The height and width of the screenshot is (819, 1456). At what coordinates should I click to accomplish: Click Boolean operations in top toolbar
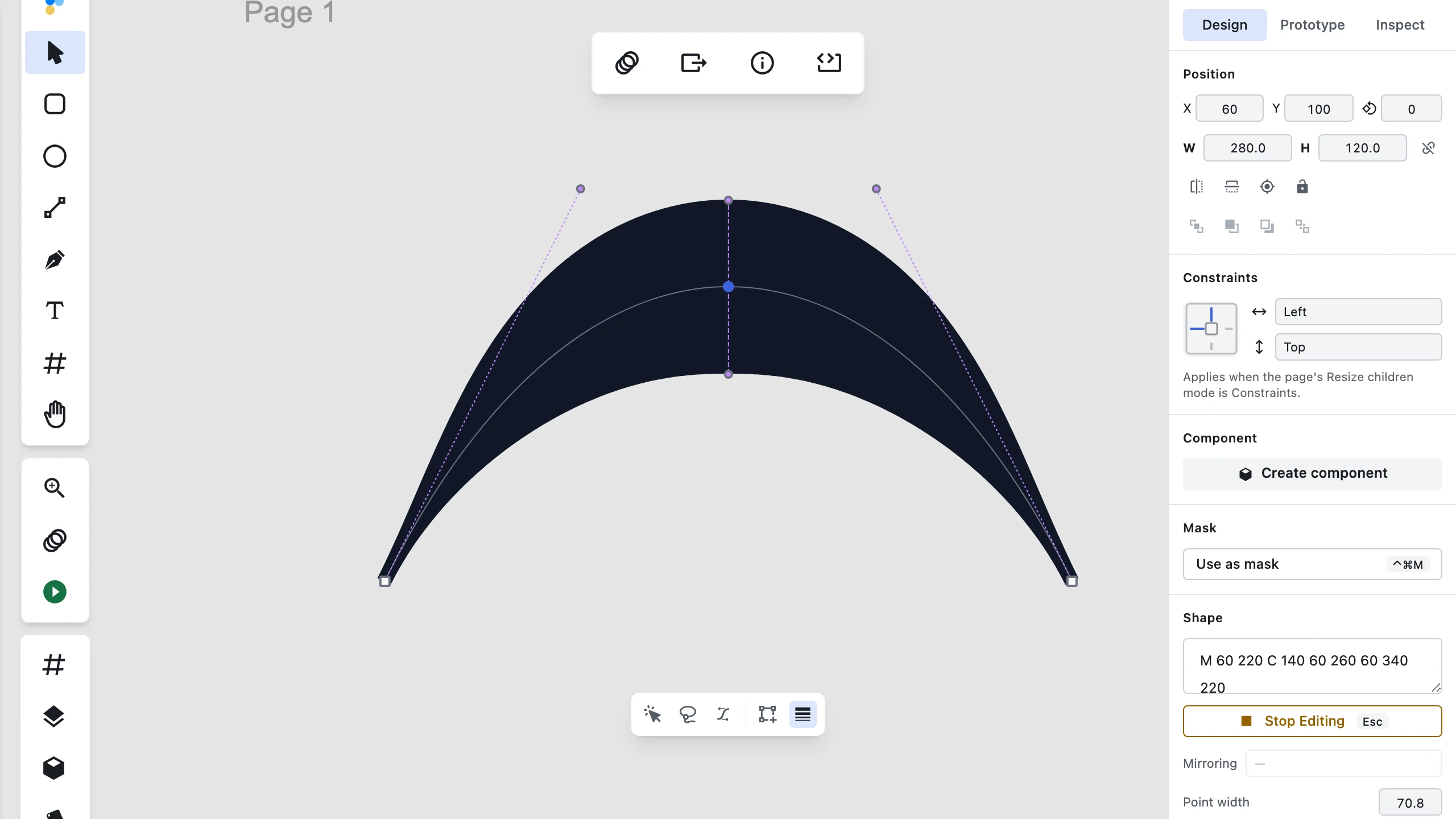coord(627,63)
